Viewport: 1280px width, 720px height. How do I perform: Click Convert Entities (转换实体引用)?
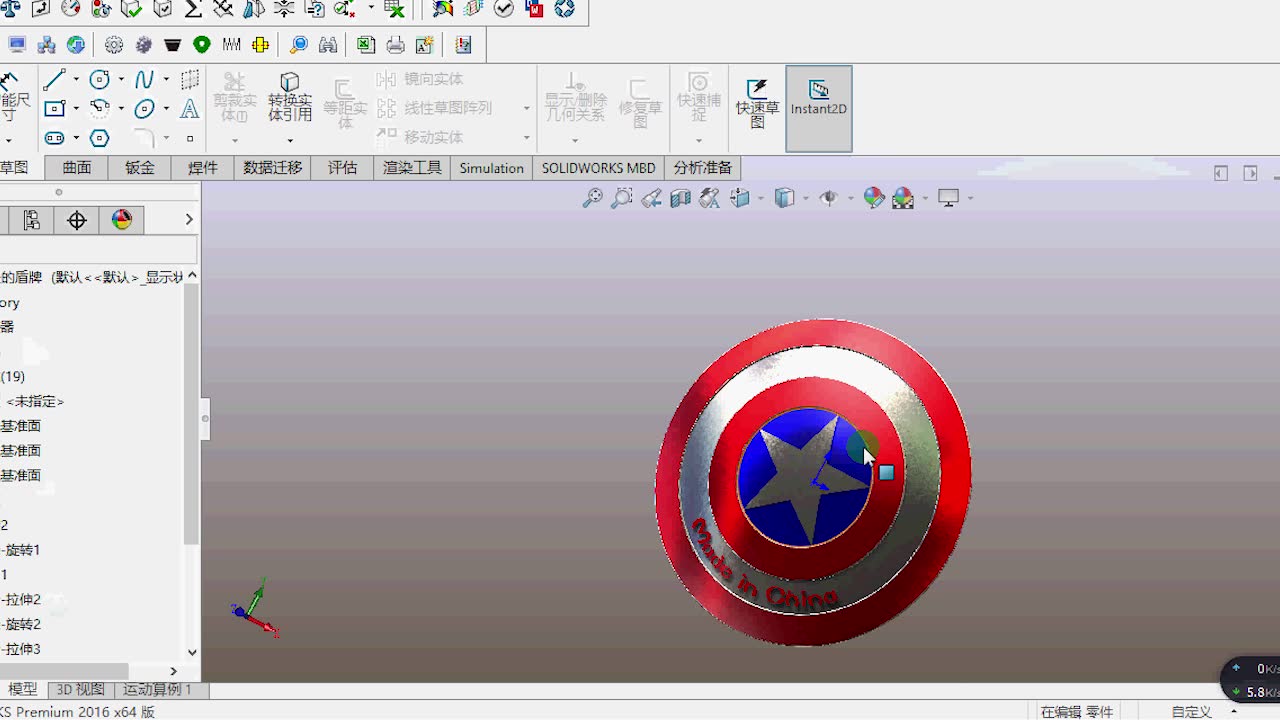click(x=290, y=97)
